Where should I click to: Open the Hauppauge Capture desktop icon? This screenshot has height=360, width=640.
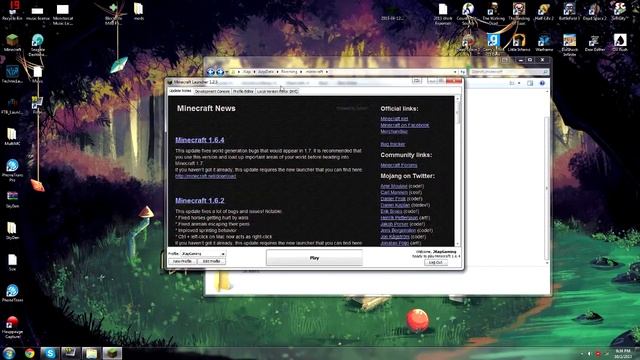tap(12, 327)
